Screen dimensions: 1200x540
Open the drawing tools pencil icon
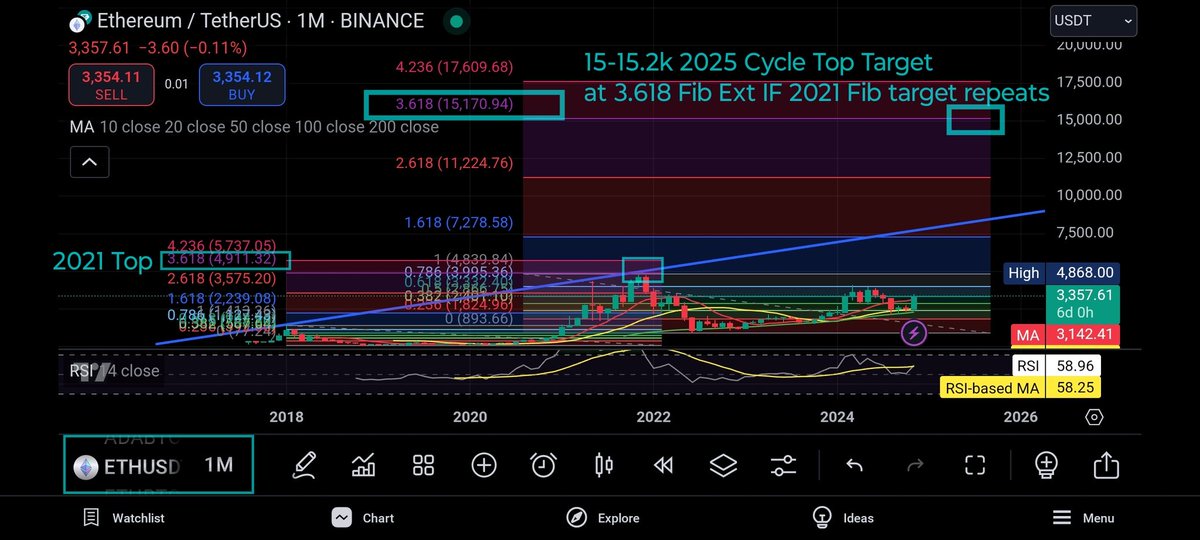click(x=305, y=465)
